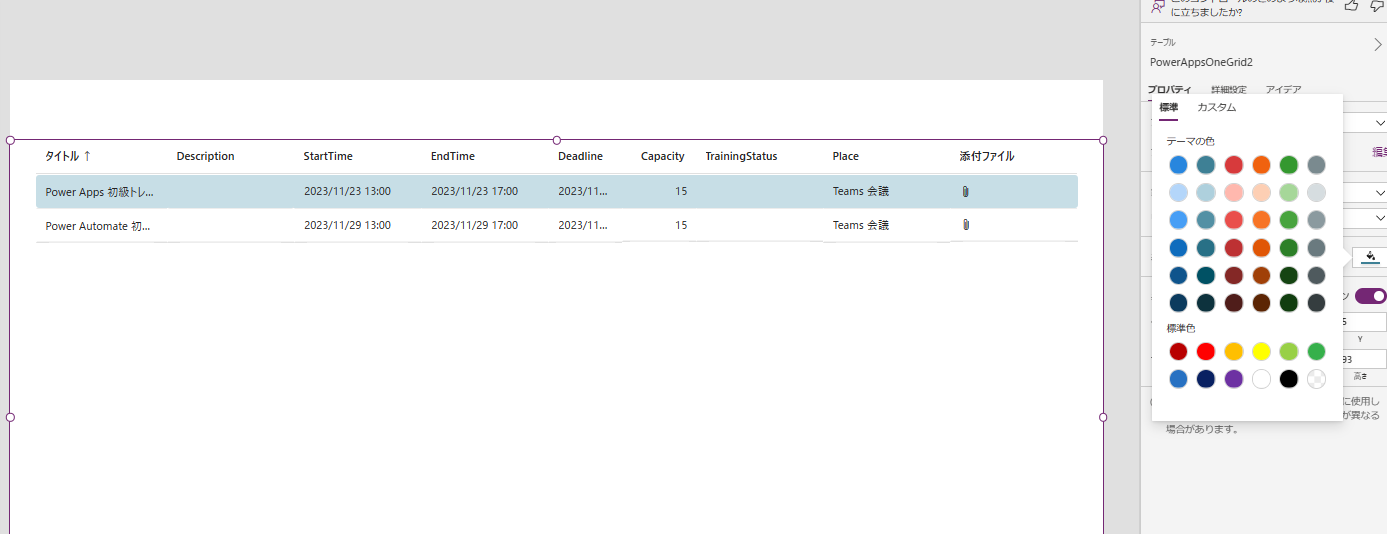Pick the bright red standard color
1387x534 pixels.
[1206, 351]
